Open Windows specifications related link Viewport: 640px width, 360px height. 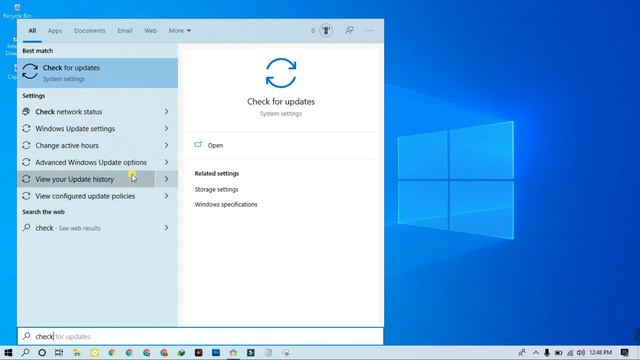(x=226, y=204)
